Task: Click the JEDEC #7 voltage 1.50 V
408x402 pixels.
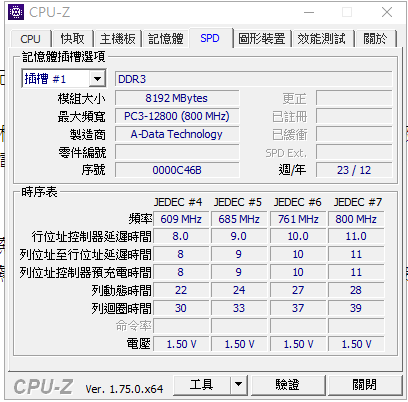Action: click(356, 344)
